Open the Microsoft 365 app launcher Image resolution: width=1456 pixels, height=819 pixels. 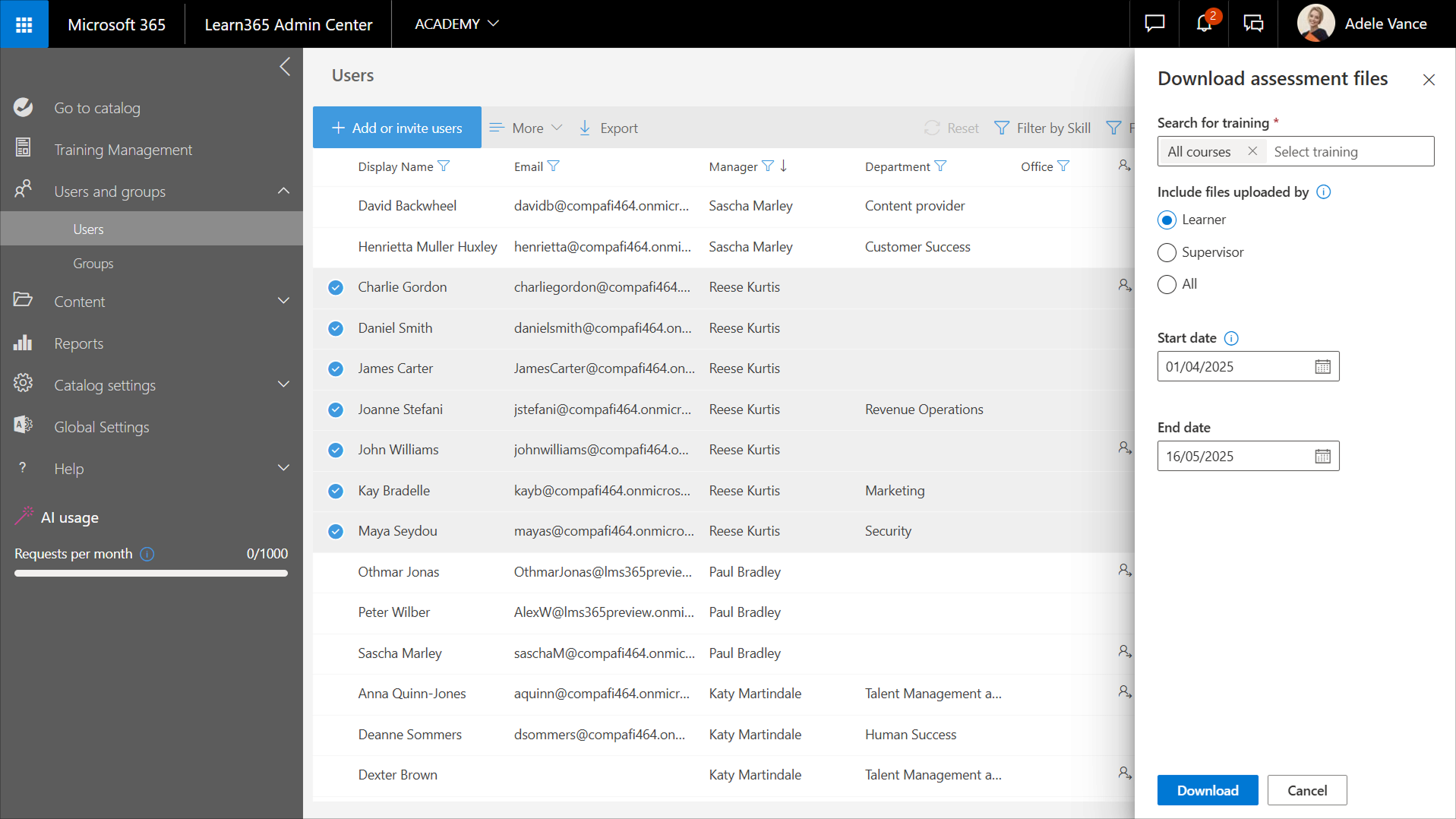(24, 24)
